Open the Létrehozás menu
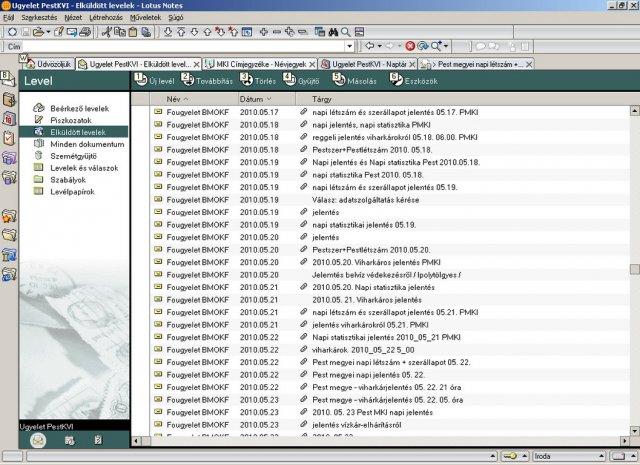640x465 pixels. coord(105,18)
